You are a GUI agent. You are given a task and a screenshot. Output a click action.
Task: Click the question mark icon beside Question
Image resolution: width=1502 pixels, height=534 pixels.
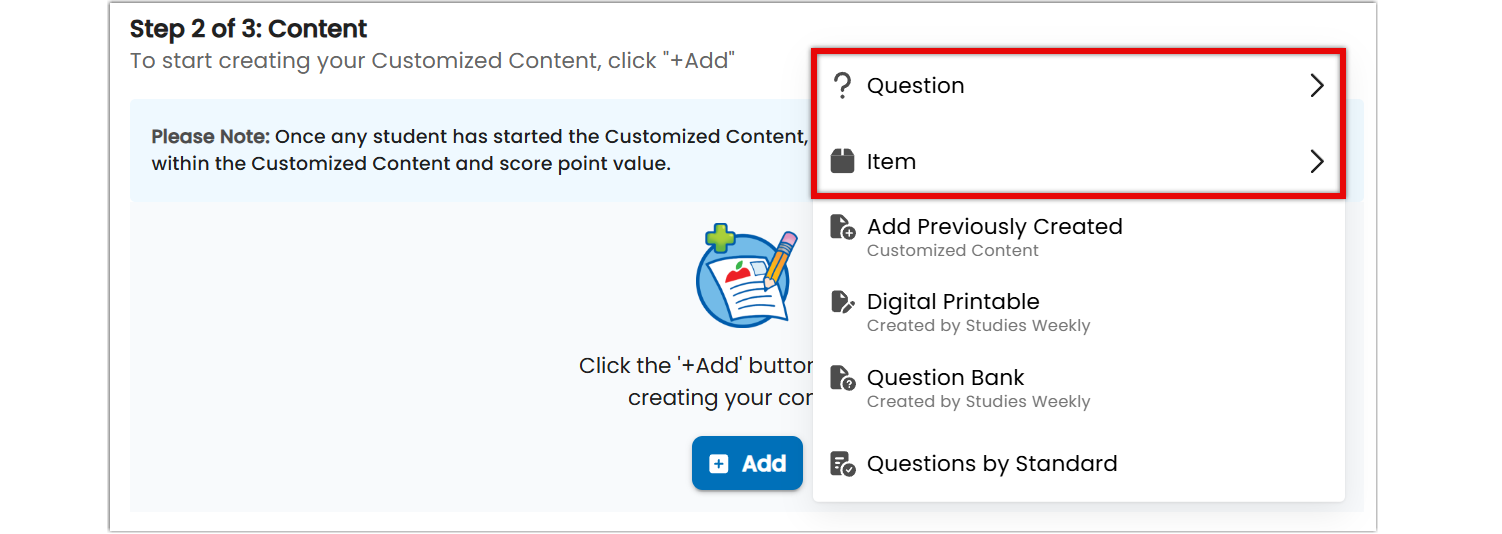pos(842,86)
